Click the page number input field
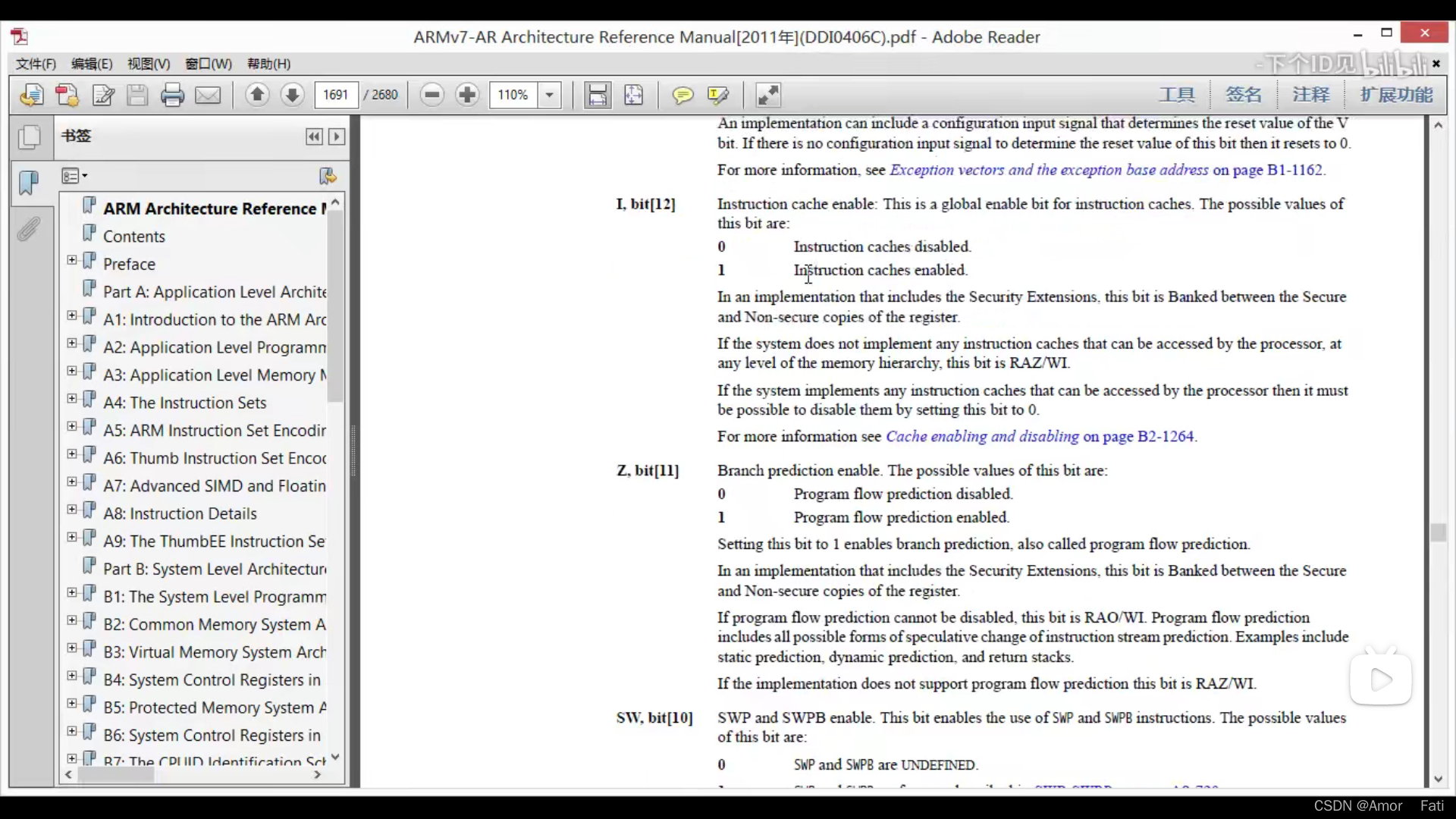Image resolution: width=1456 pixels, height=819 pixels. [x=336, y=95]
